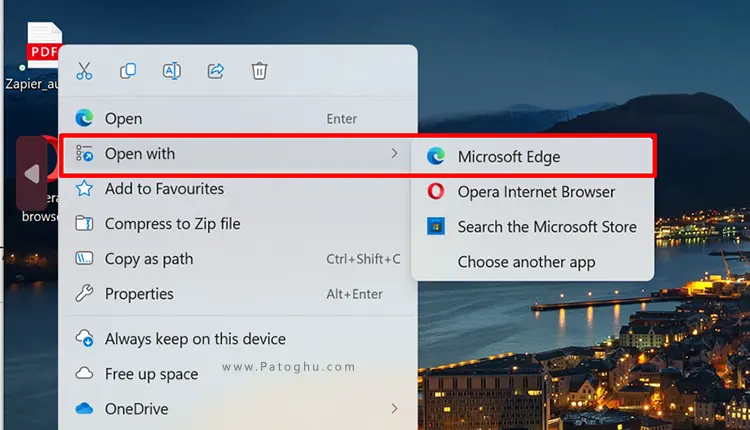Viewport: 750px width, 430px height.
Task: Click Free up space option
Action: pos(151,374)
